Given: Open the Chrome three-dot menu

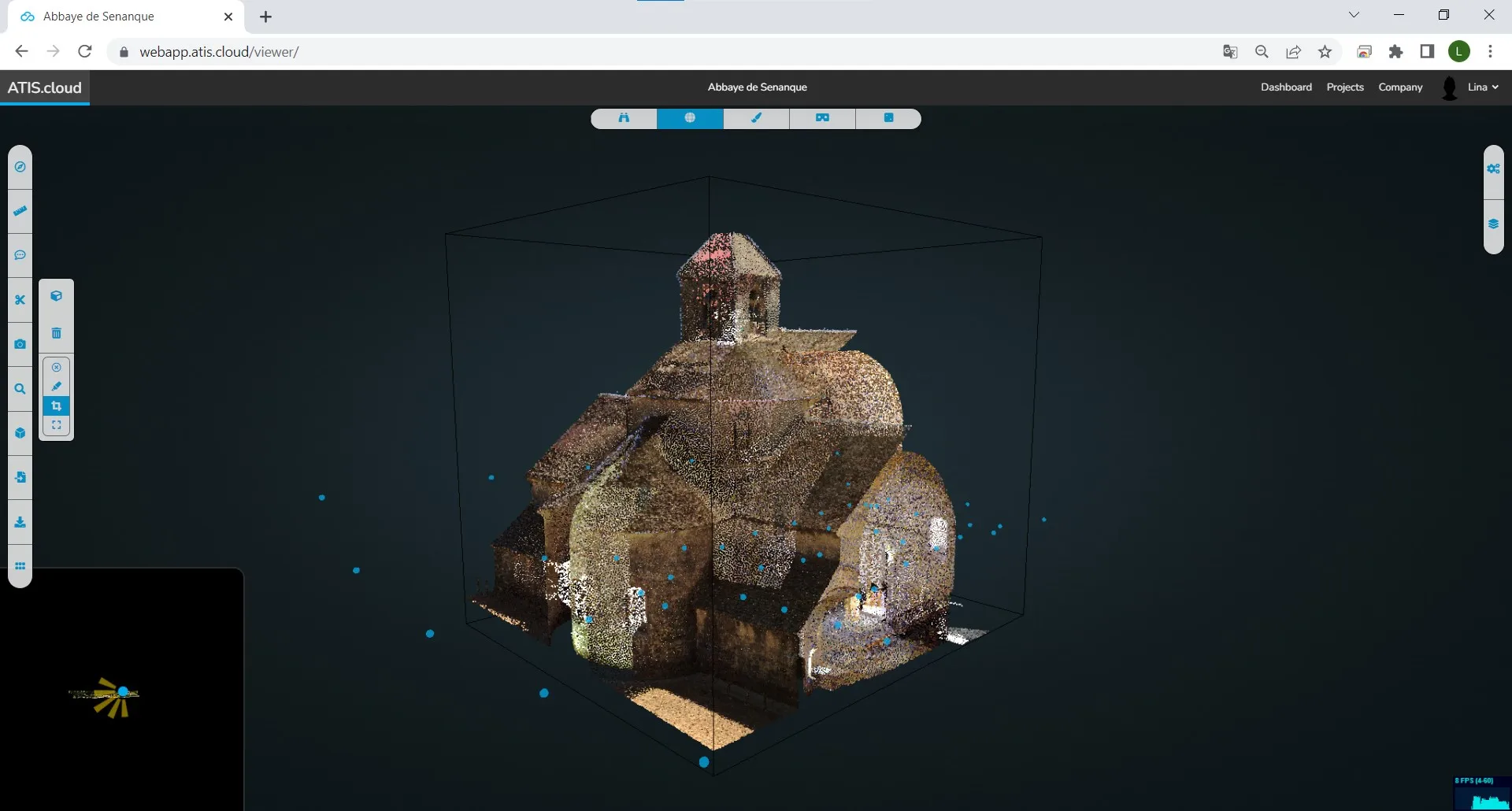Looking at the screenshot, I should pyautogui.click(x=1490, y=51).
